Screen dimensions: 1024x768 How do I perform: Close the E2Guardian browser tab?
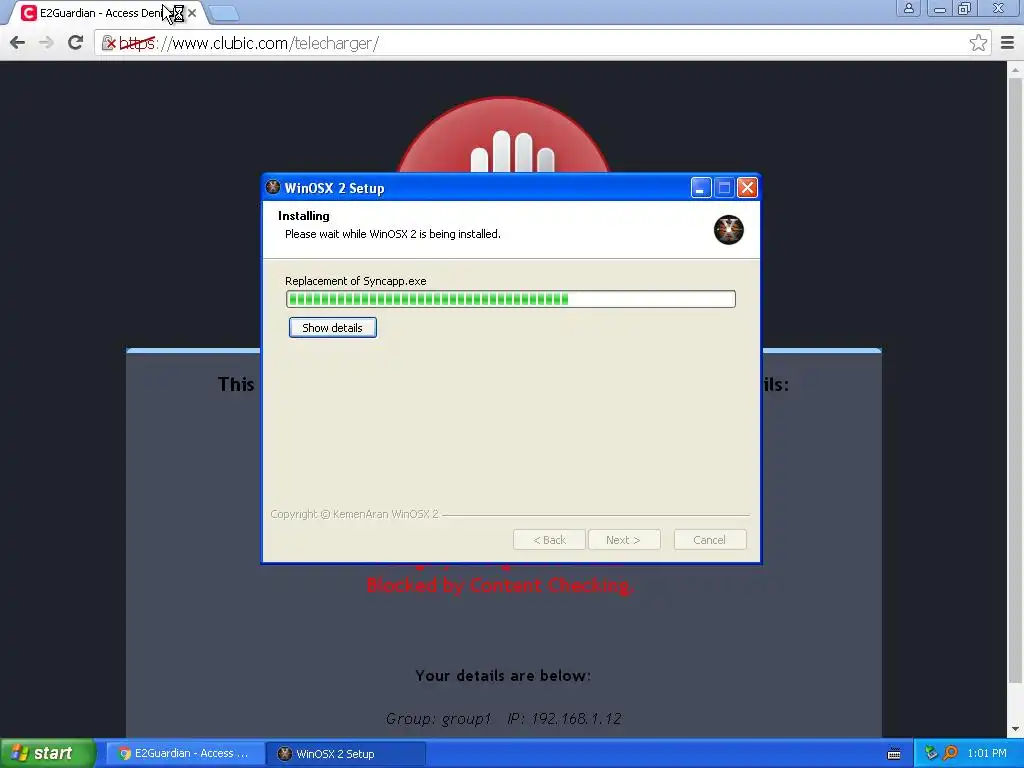coord(192,13)
